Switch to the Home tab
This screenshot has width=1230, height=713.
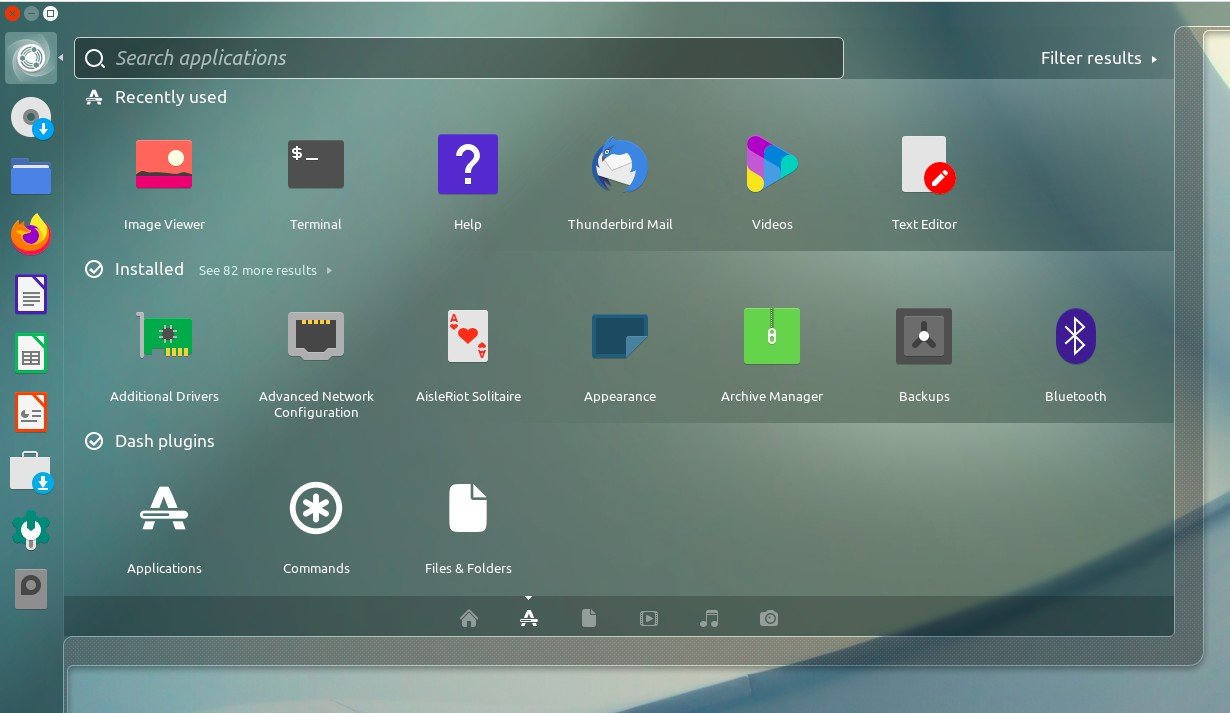pyautogui.click(x=468, y=618)
